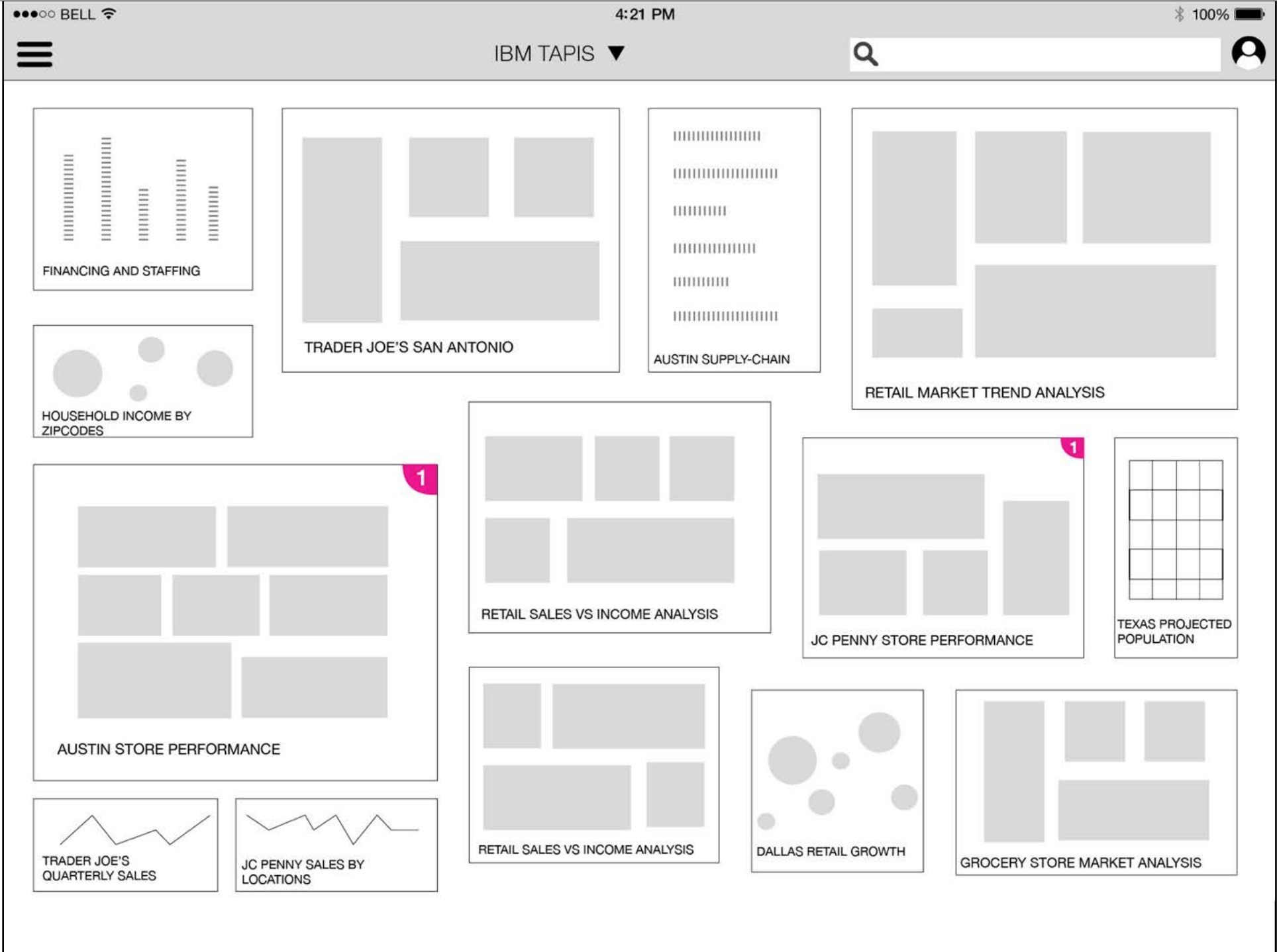Click the notification badge on Austin Store Performance
Viewport: 1277px width, 952px height.
click(421, 478)
